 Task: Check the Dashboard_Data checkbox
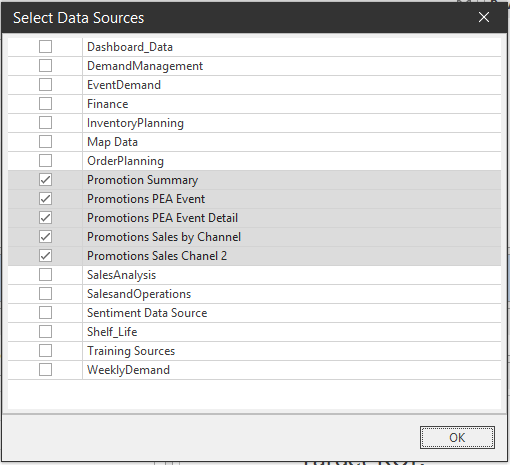click(x=45, y=47)
